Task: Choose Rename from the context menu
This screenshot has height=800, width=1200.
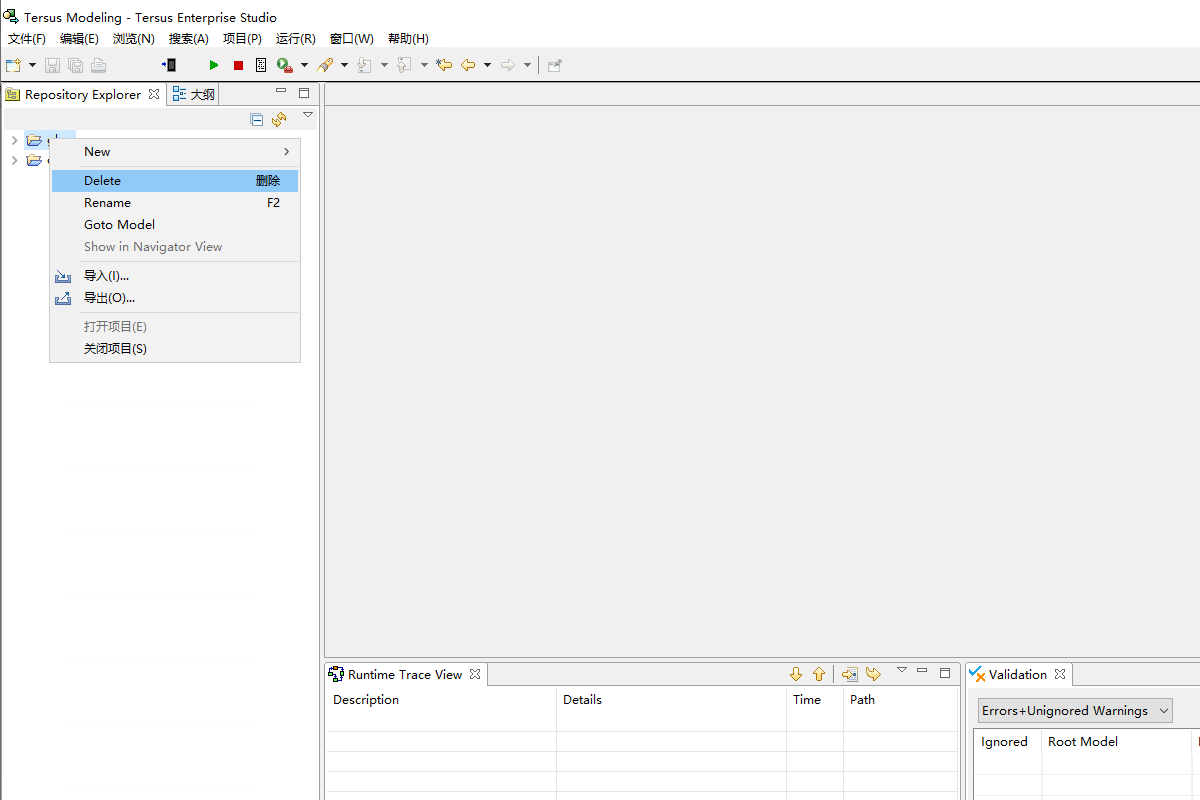Action: pos(175,203)
